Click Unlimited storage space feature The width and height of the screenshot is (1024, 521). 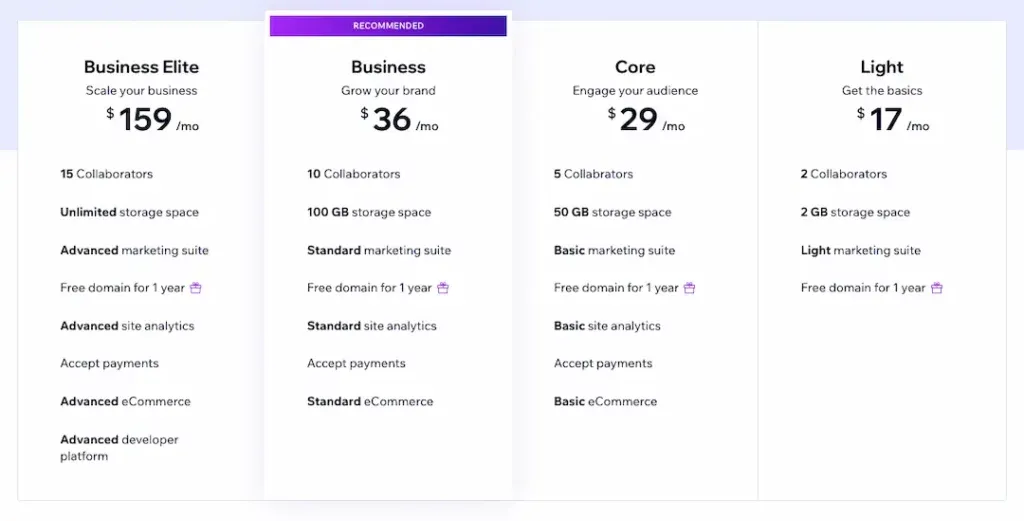tap(129, 212)
